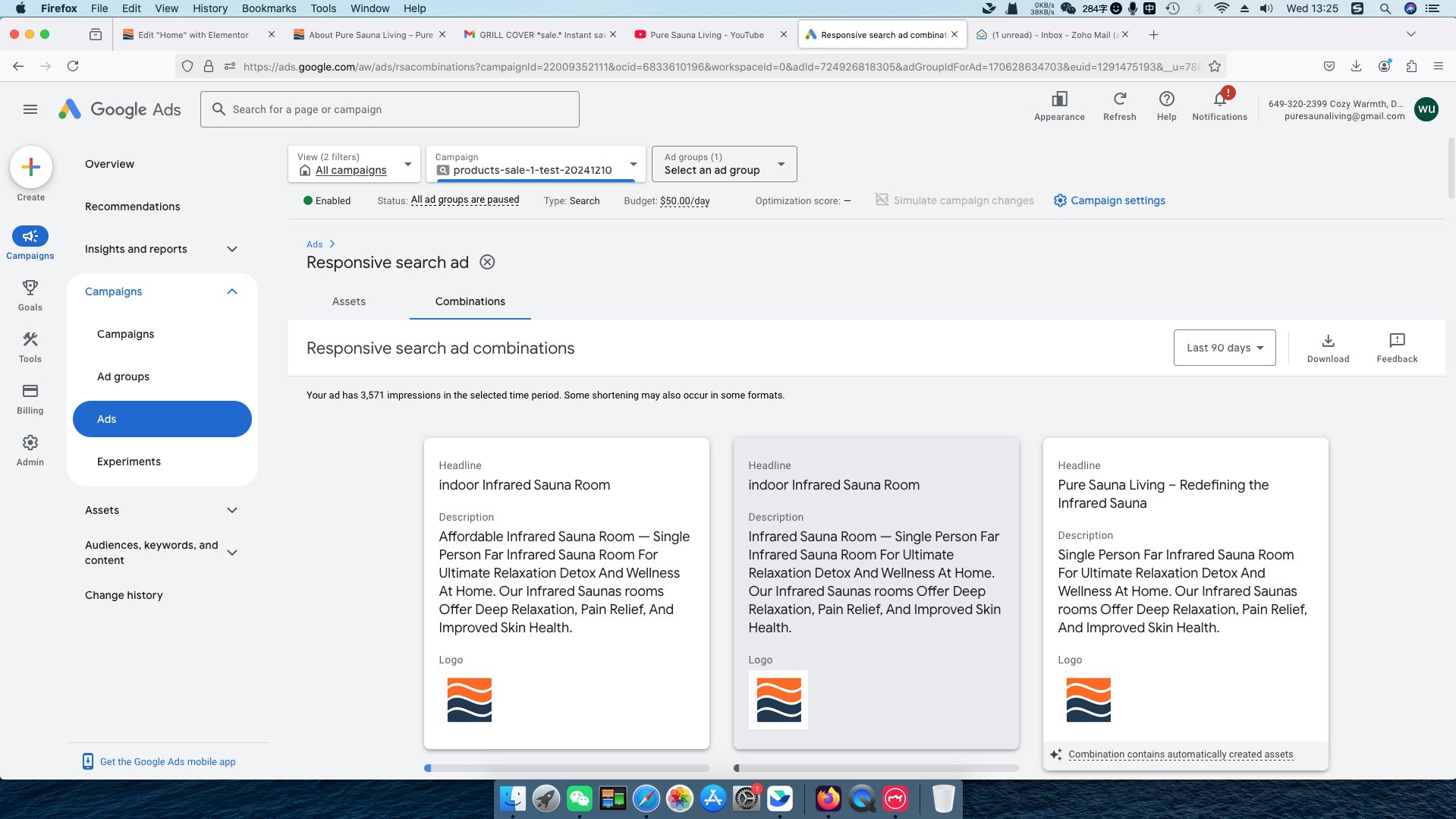
Task: Switch to the Assets tab
Action: 348,301
